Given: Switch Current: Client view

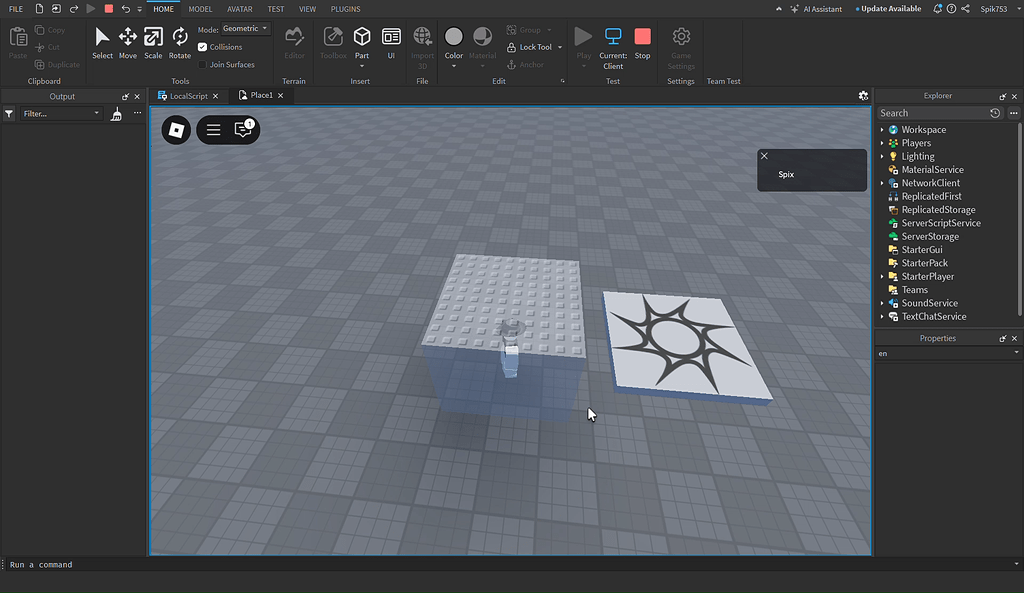Looking at the screenshot, I should point(613,48).
